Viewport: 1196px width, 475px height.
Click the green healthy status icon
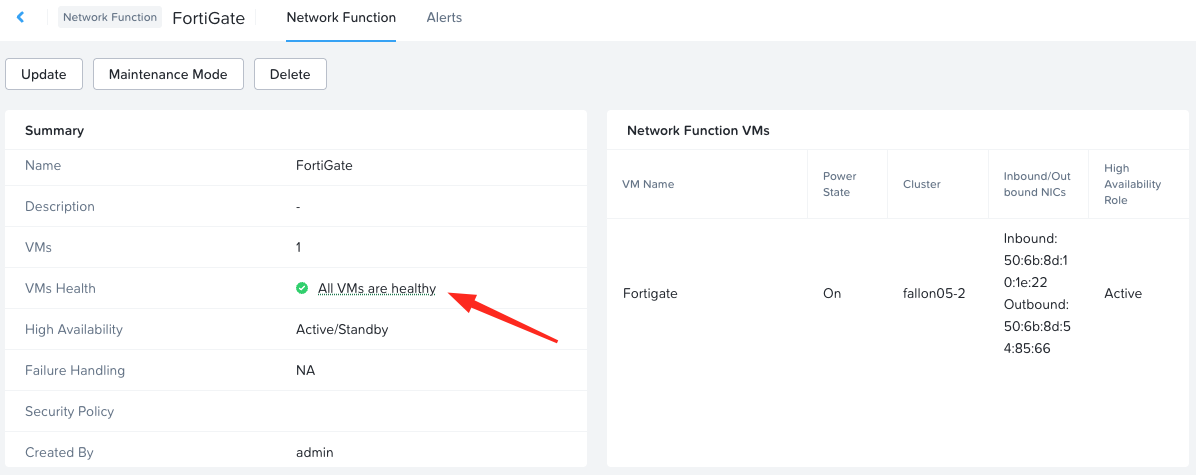tap(302, 289)
